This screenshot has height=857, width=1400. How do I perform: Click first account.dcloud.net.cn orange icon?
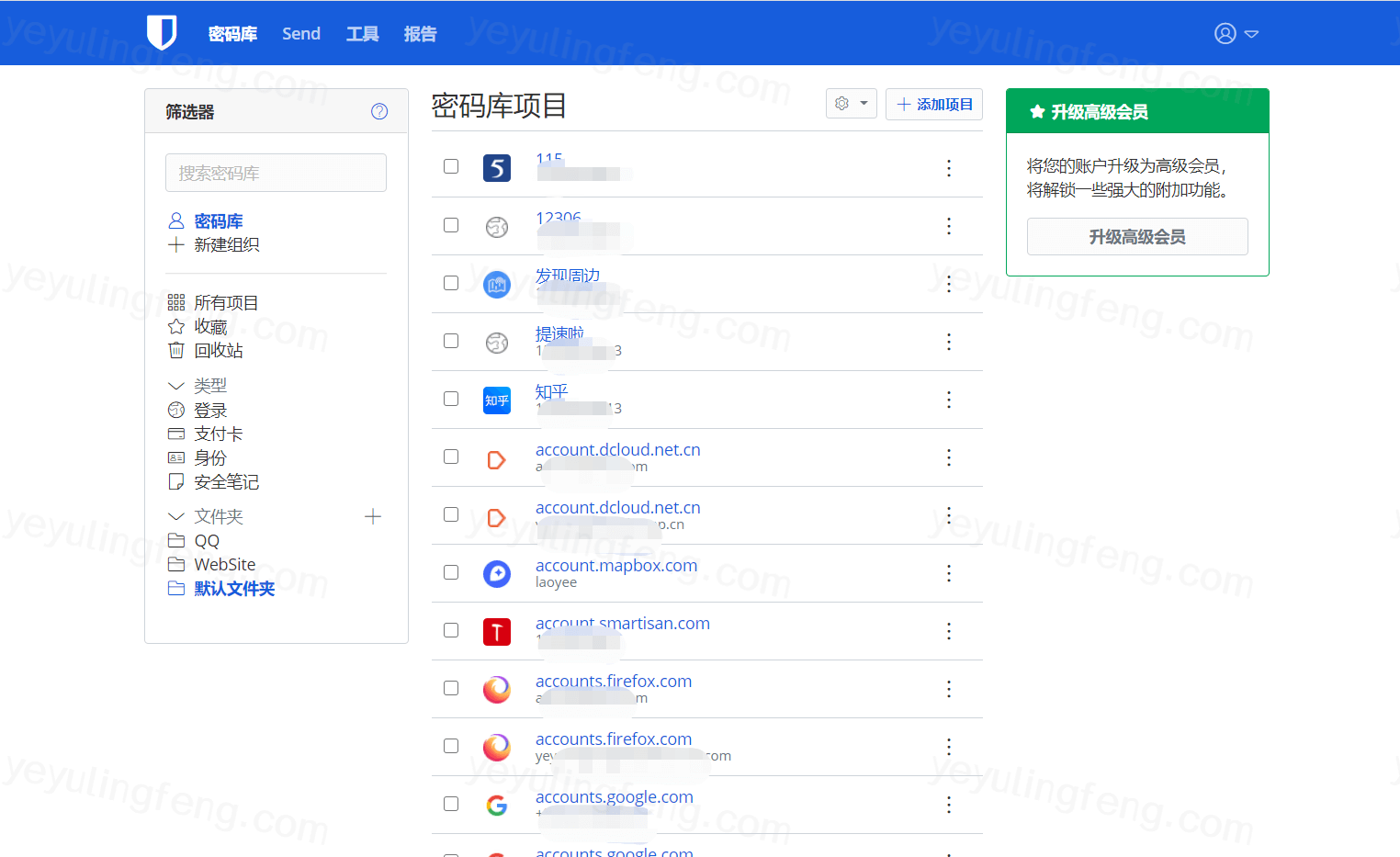point(497,460)
